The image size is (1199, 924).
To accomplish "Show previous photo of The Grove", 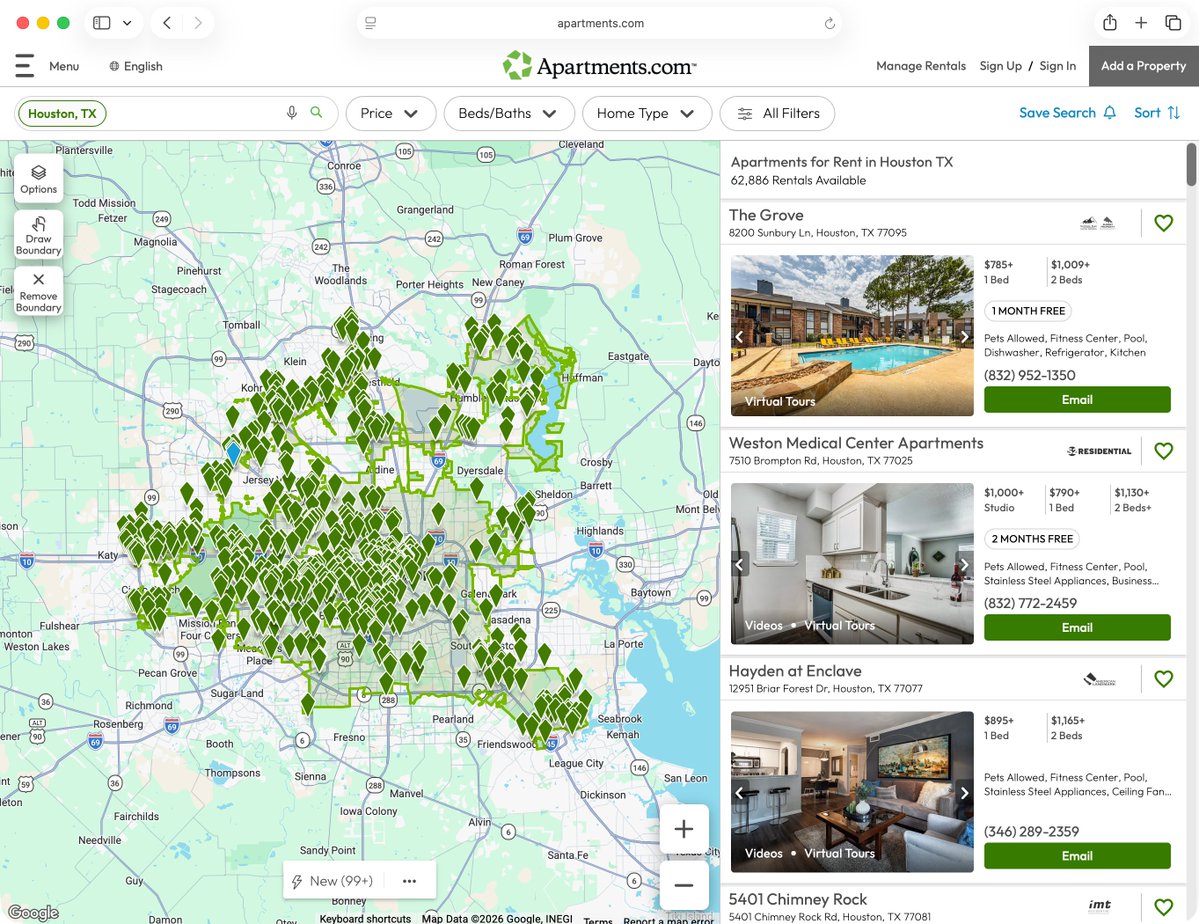I will [x=739, y=337].
